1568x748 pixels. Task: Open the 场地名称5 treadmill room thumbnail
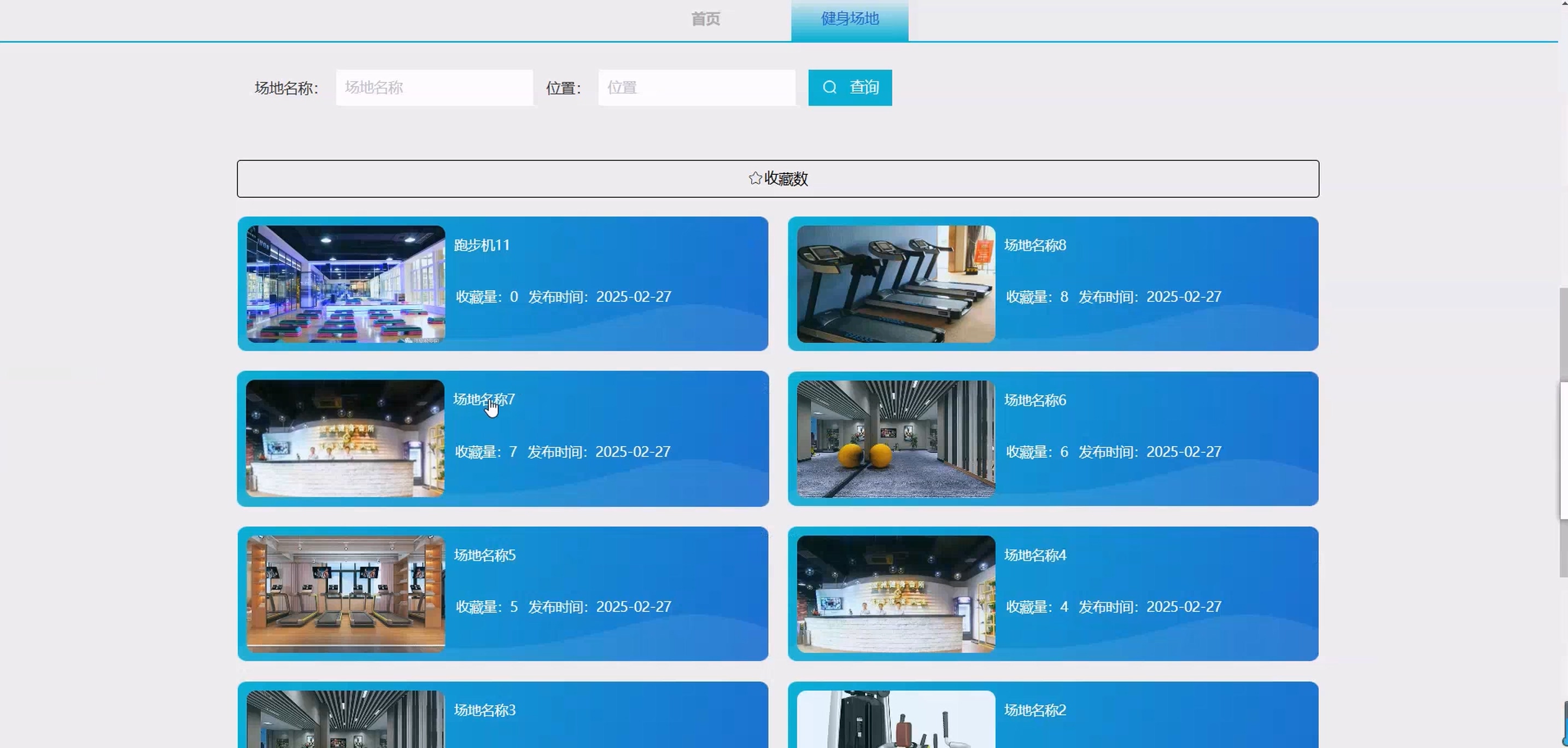click(346, 594)
